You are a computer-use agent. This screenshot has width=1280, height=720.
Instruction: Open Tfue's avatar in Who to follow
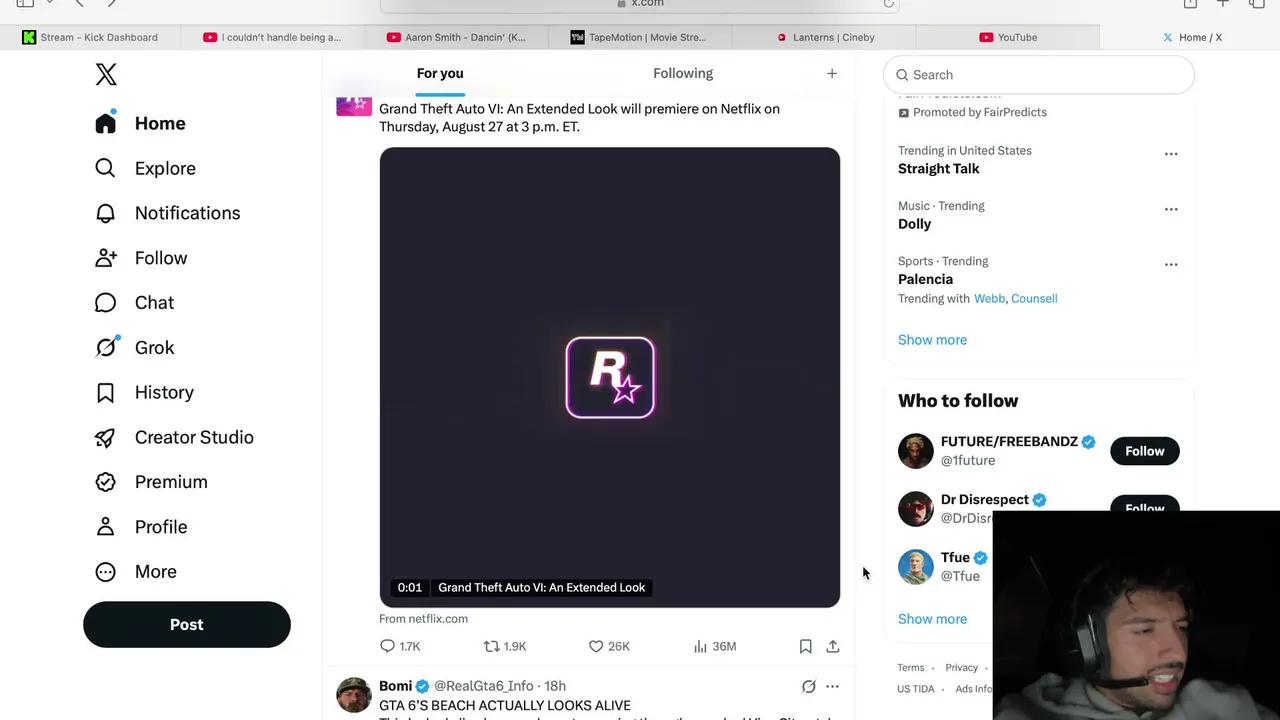click(x=915, y=567)
